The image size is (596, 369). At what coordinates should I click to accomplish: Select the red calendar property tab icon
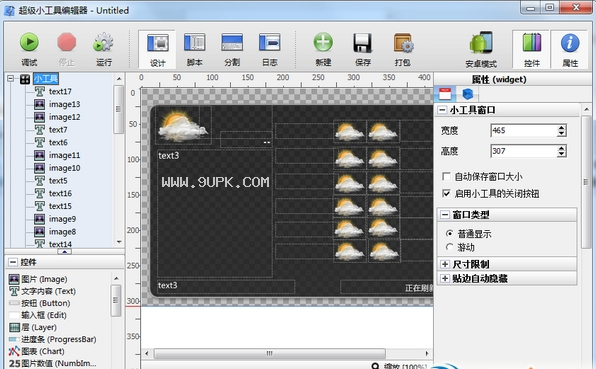(445, 94)
